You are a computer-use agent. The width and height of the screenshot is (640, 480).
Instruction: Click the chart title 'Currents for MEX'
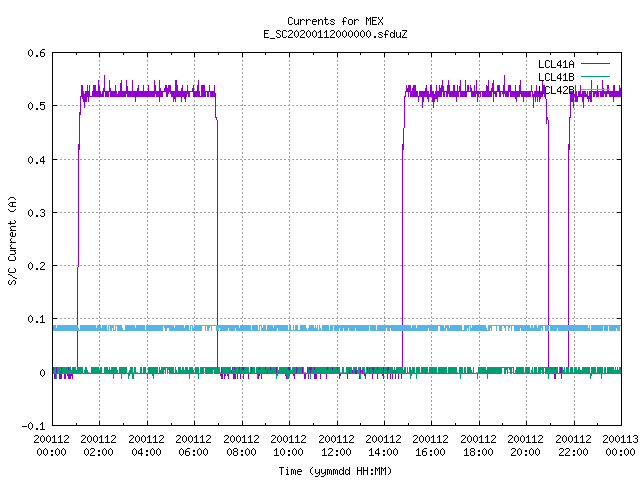(x=335, y=21)
